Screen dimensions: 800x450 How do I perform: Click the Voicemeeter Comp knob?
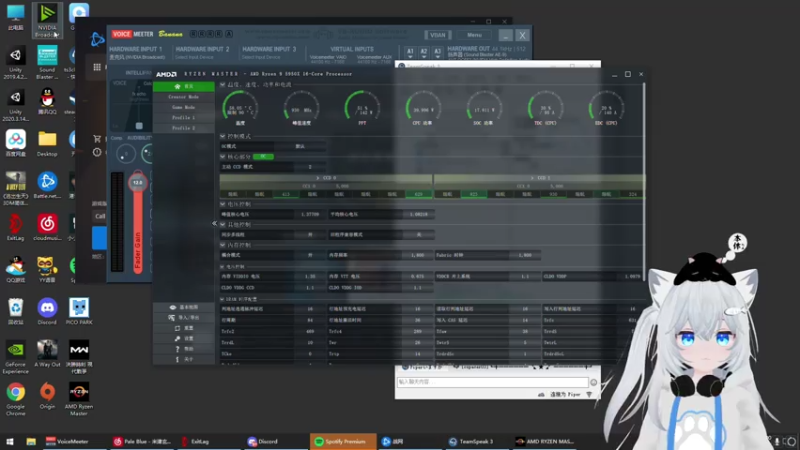click(126, 154)
